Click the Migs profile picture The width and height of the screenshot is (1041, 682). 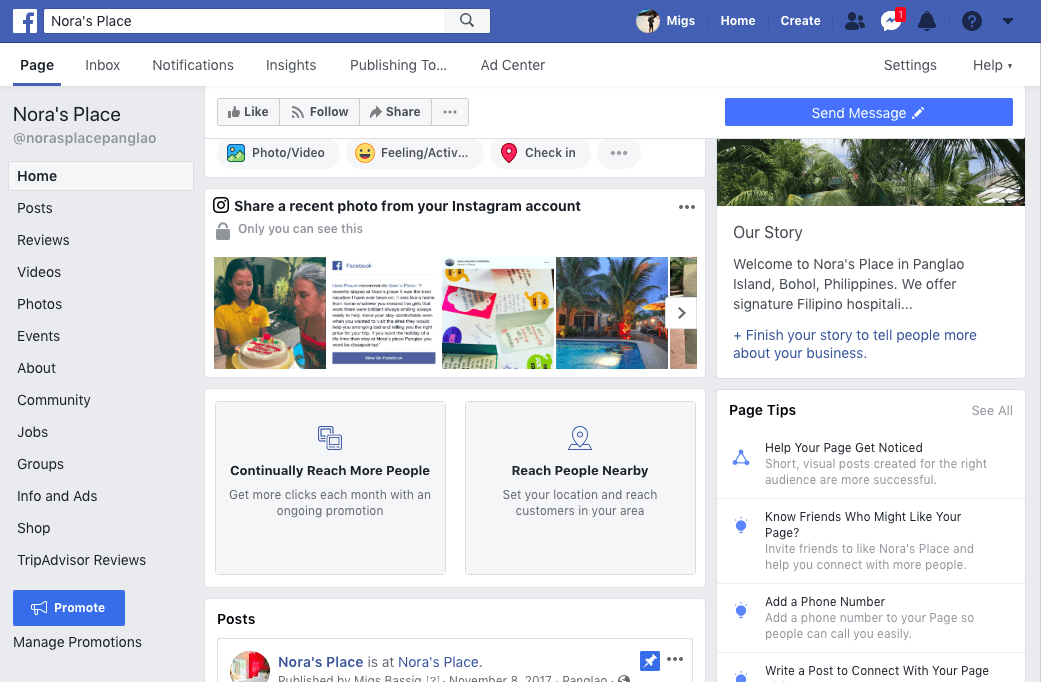648,21
